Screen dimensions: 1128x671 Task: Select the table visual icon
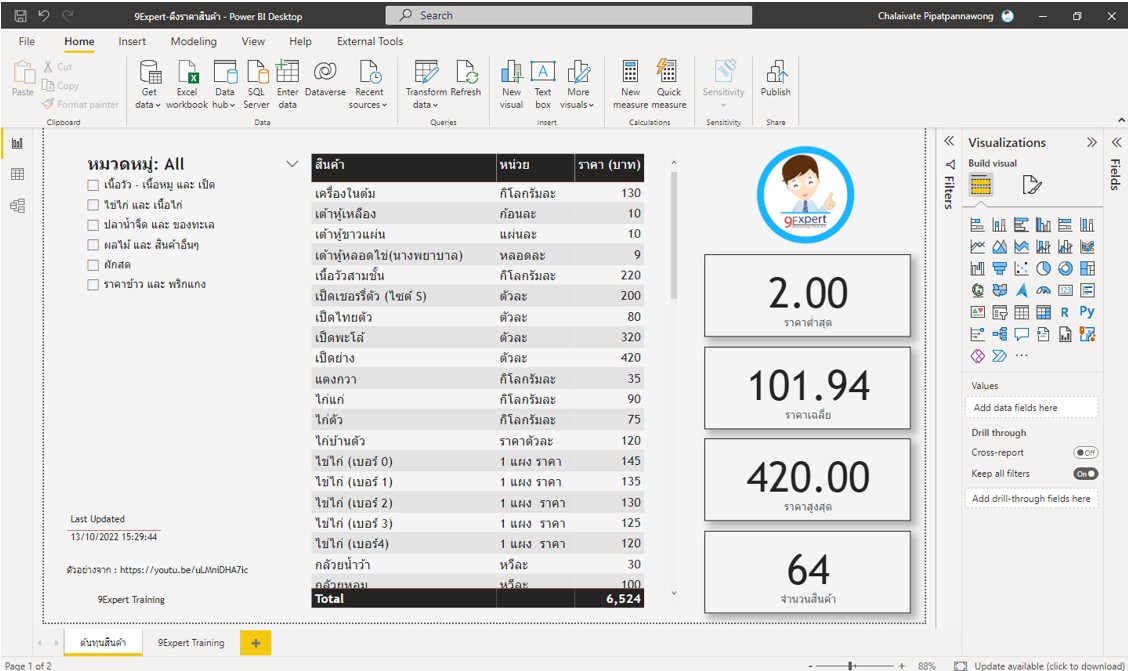tap(1023, 312)
